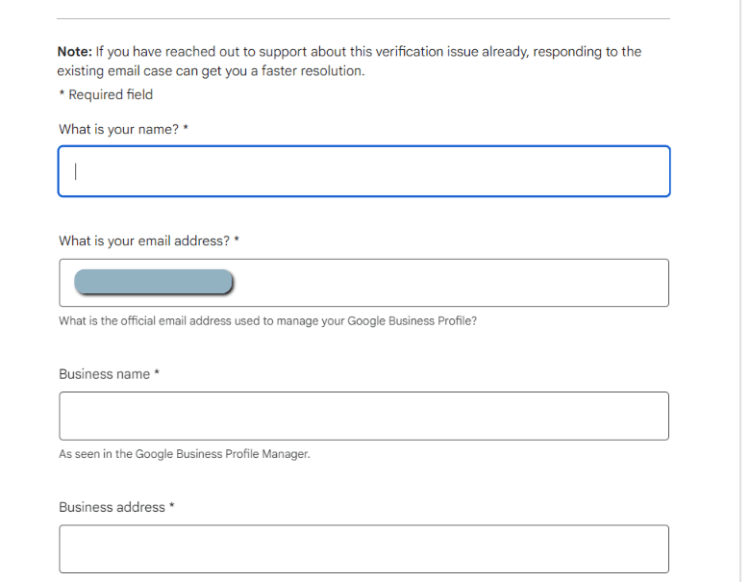Select the Business address input field
Image resolution: width=750 pixels, height=582 pixels.
[x=363, y=548]
